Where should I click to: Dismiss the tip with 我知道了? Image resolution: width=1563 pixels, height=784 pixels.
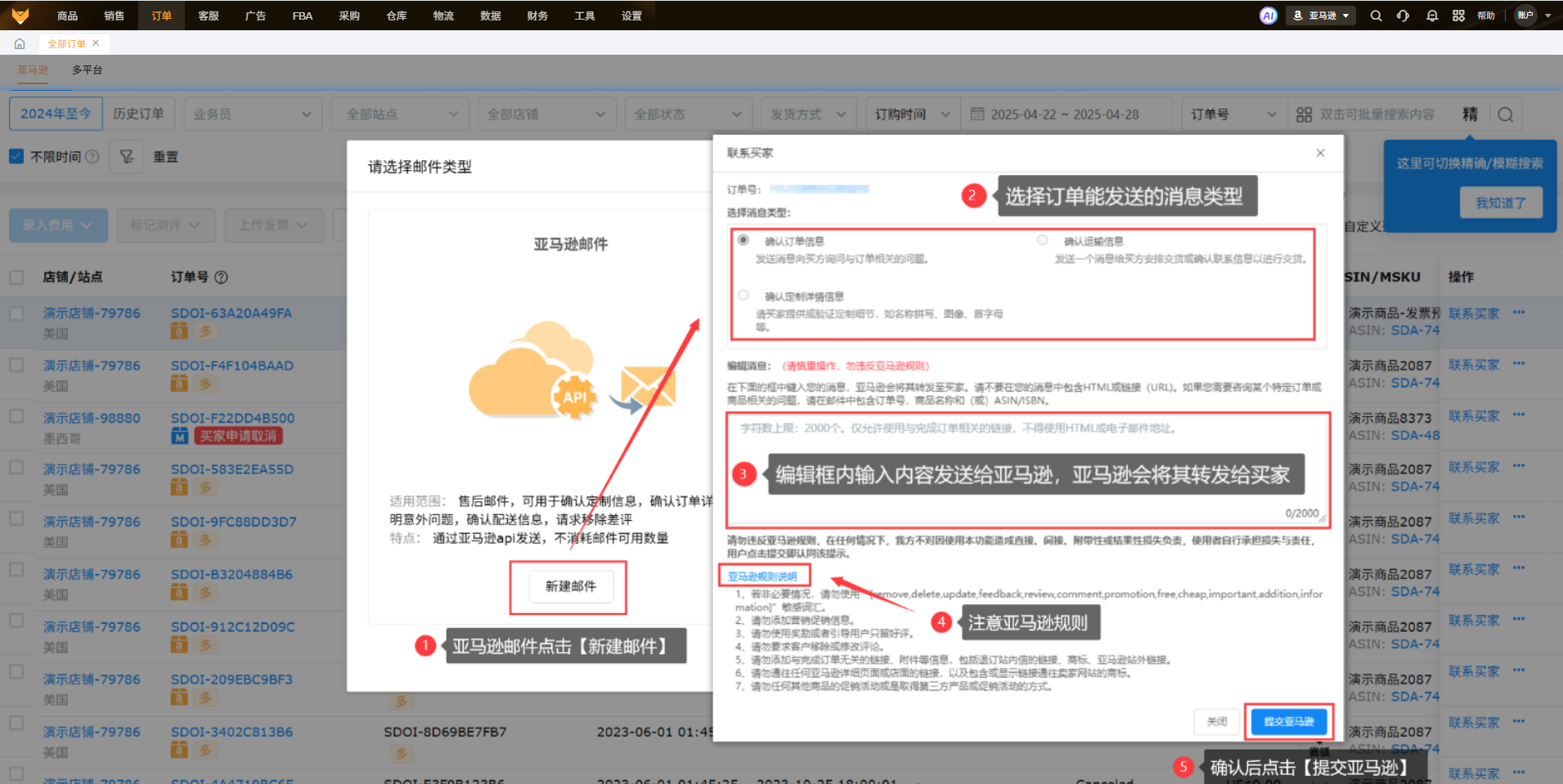[1501, 203]
